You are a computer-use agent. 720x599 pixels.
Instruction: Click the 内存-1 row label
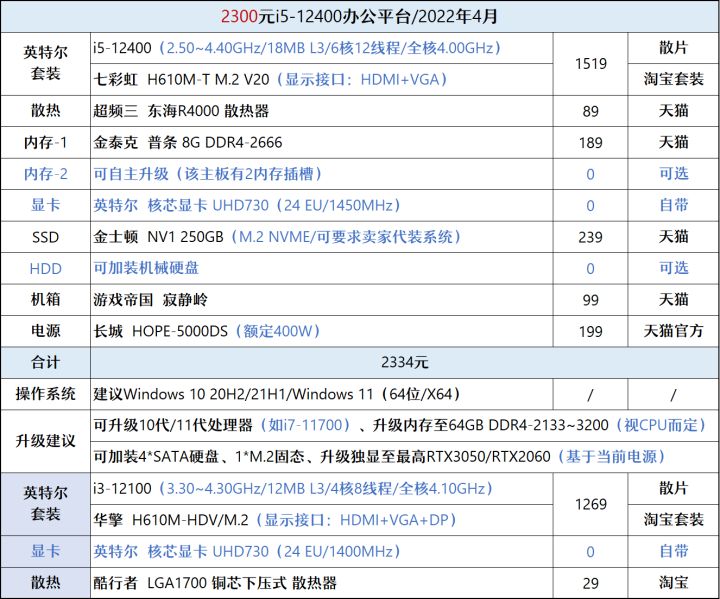45,142
